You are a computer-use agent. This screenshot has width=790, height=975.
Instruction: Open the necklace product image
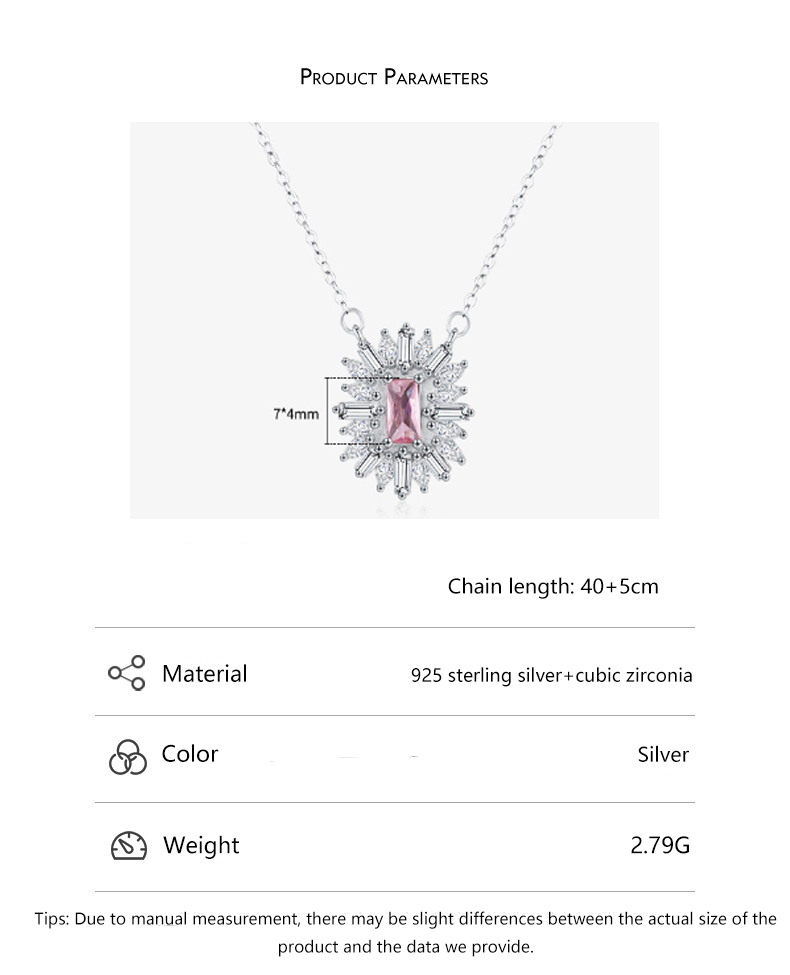(x=394, y=320)
